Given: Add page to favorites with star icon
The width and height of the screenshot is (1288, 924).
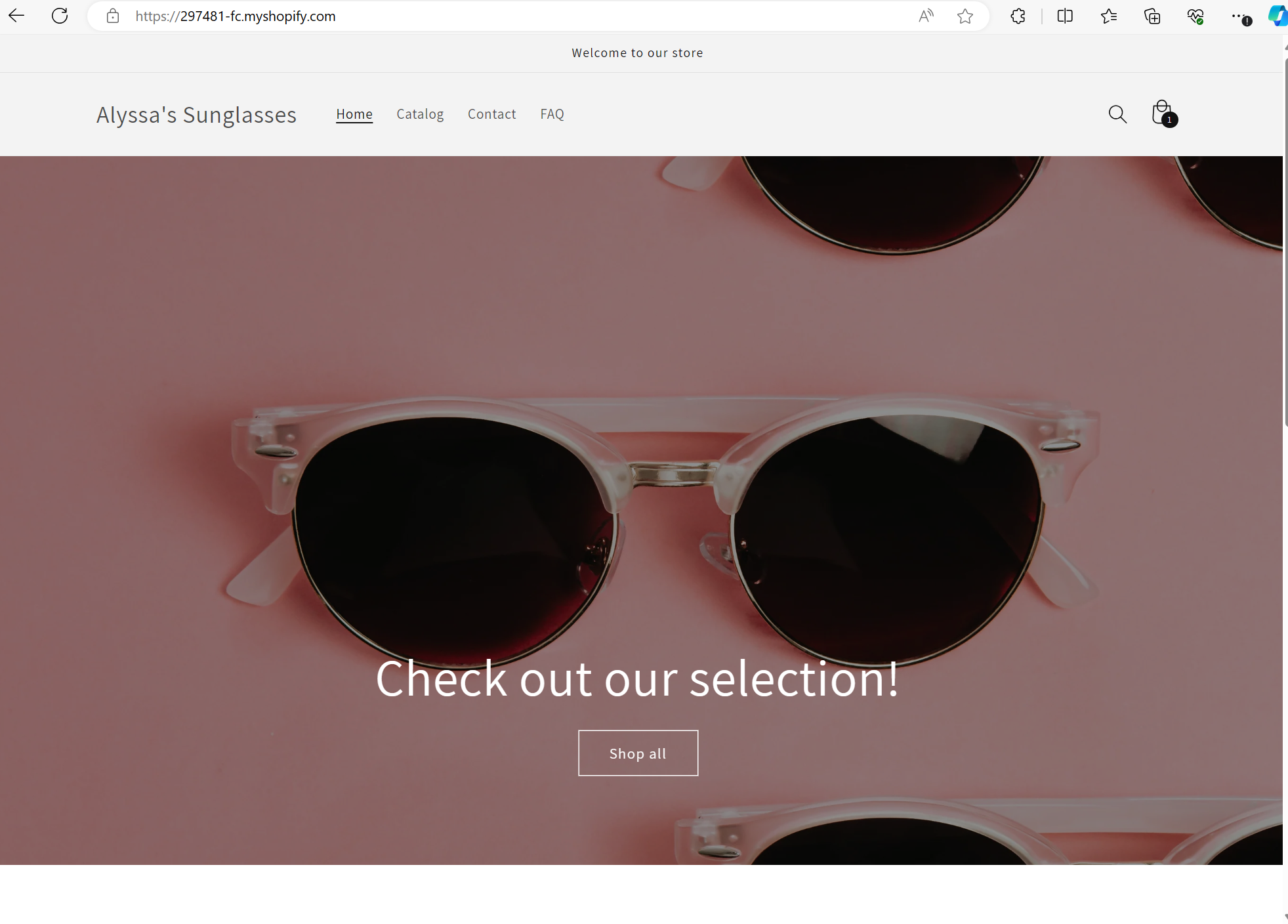Looking at the screenshot, I should [965, 16].
